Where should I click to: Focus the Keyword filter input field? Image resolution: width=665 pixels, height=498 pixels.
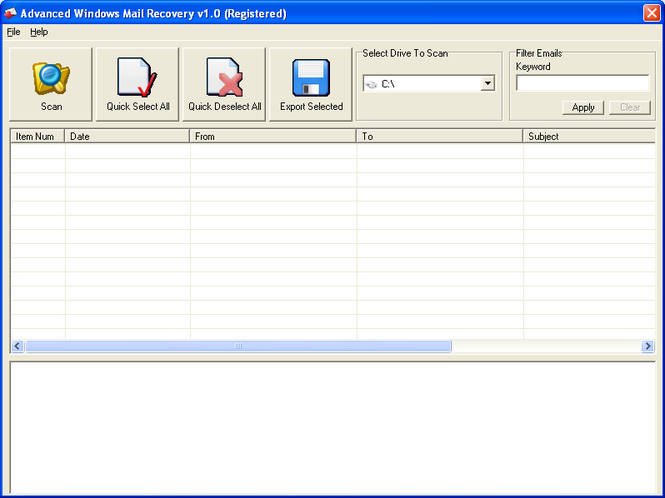(x=582, y=83)
